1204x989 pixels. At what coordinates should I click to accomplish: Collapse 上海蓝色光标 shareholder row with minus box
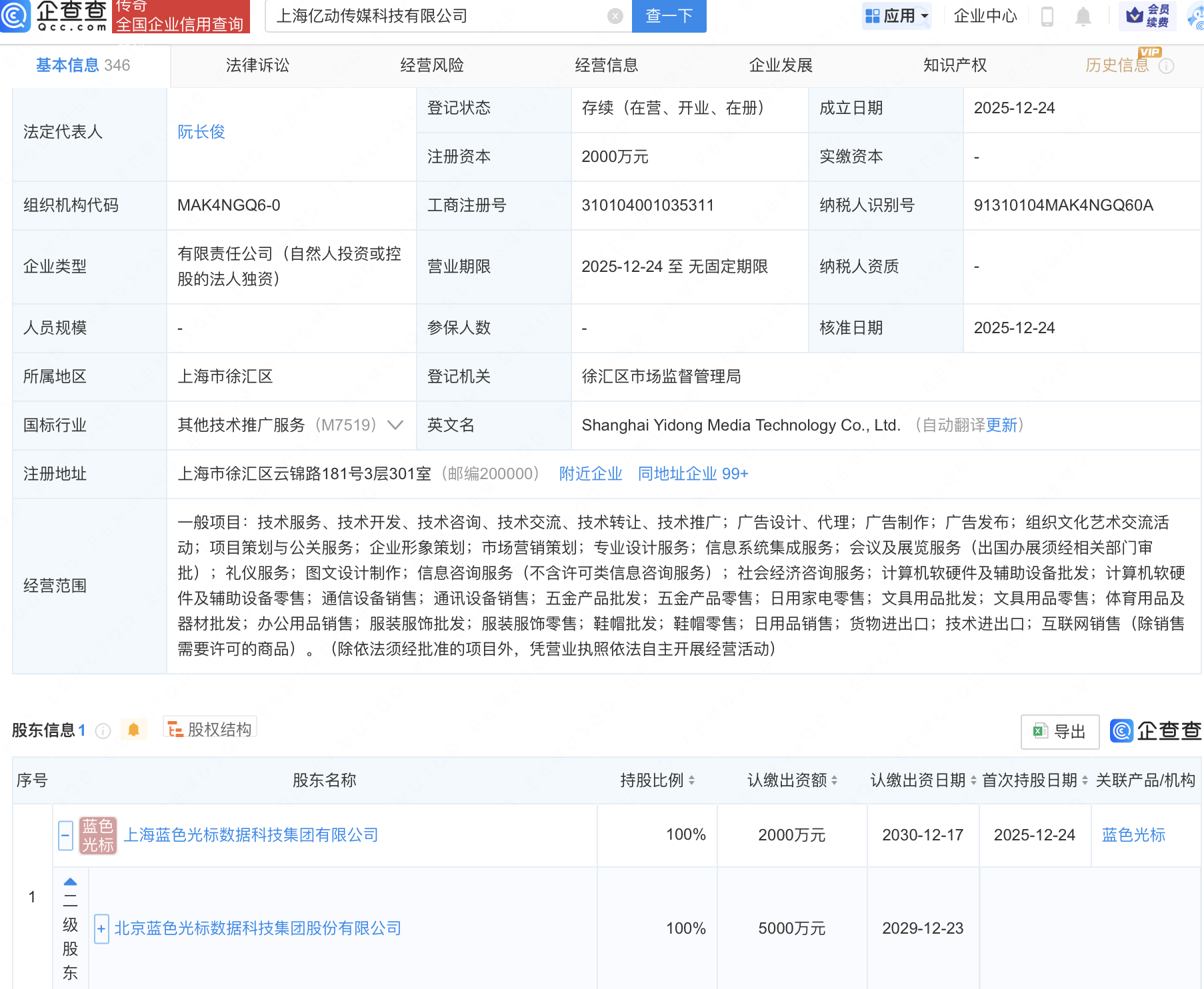point(65,835)
